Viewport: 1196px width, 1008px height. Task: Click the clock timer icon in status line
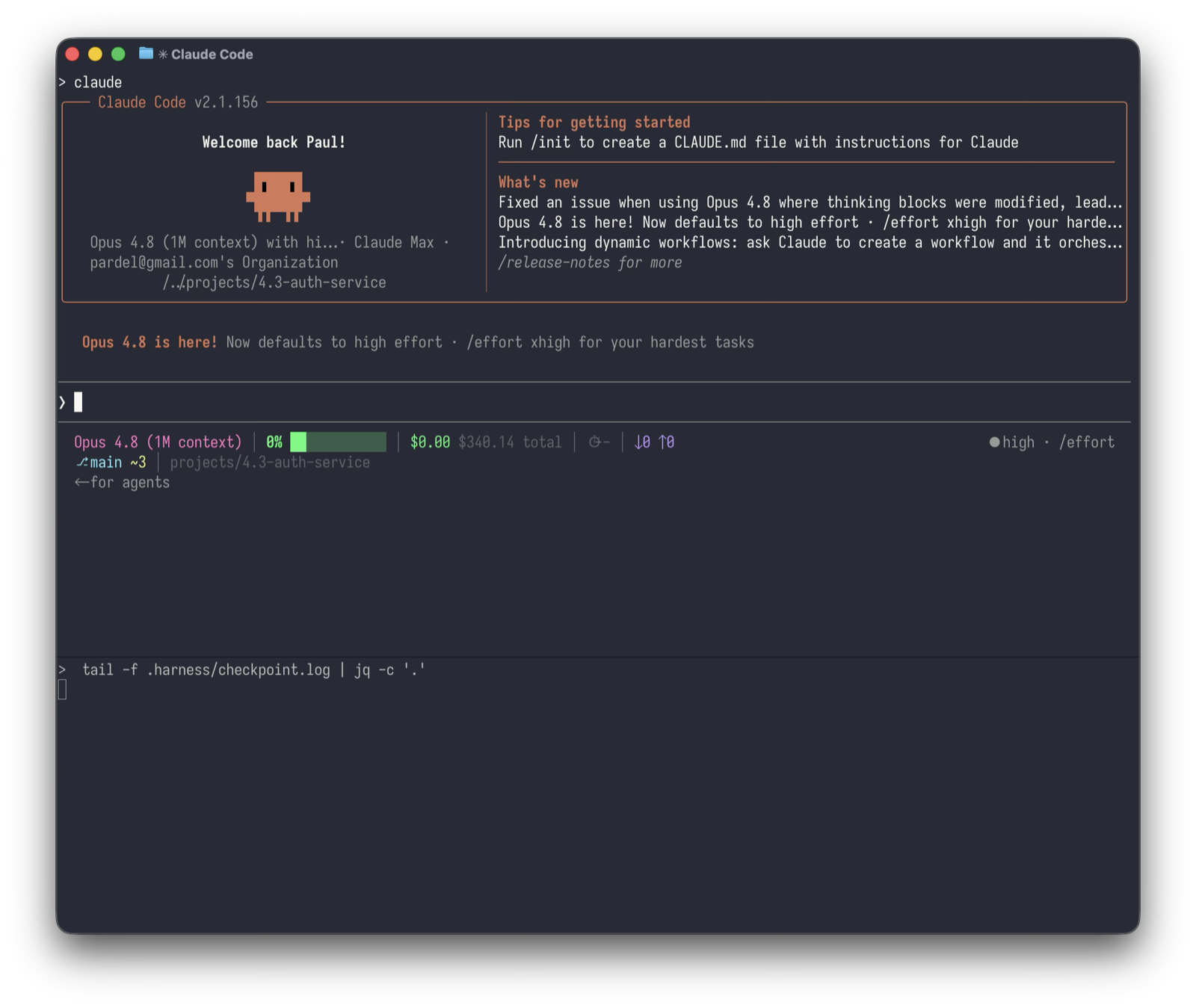point(594,442)
